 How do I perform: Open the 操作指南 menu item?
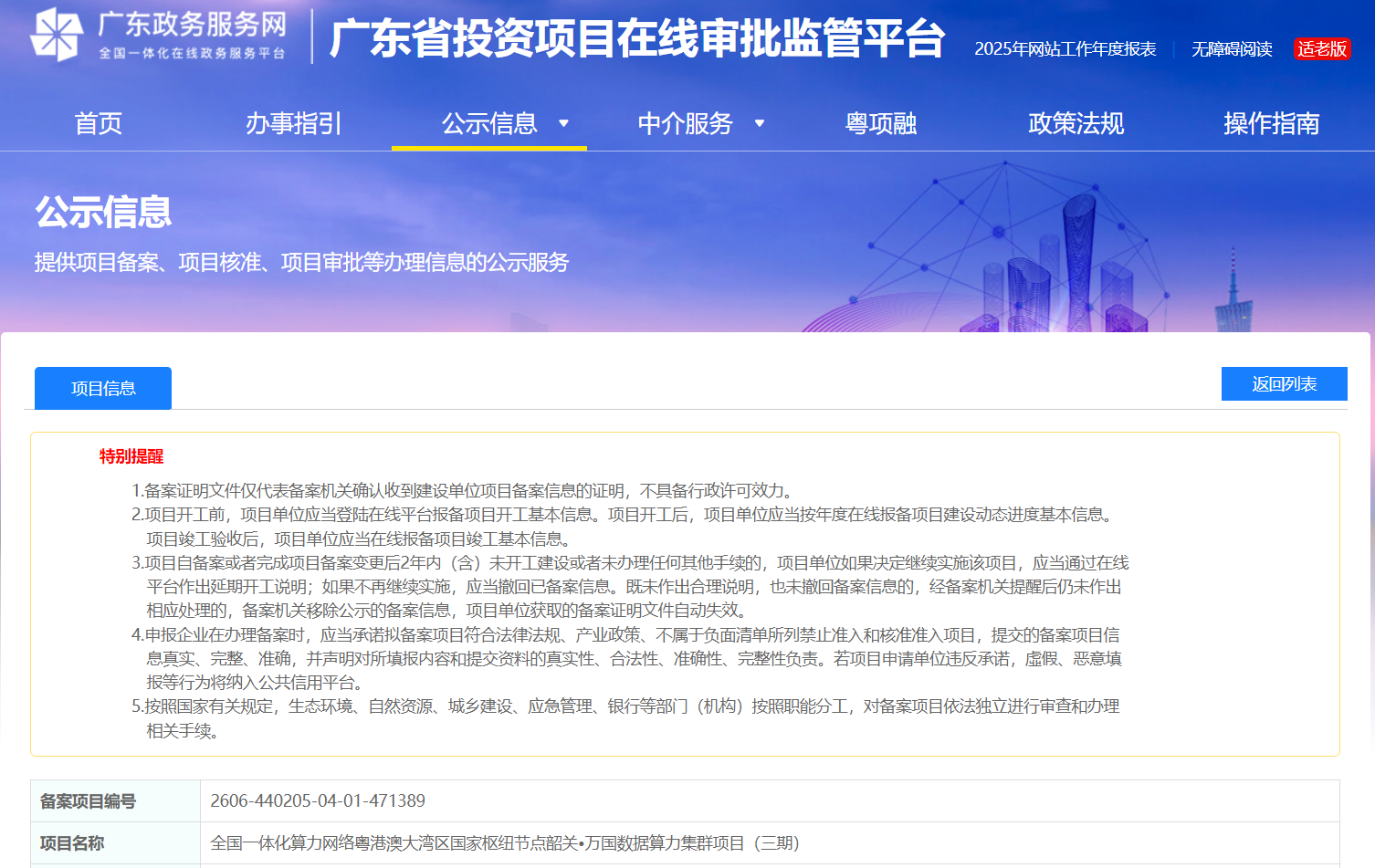tap(1271, 123)
